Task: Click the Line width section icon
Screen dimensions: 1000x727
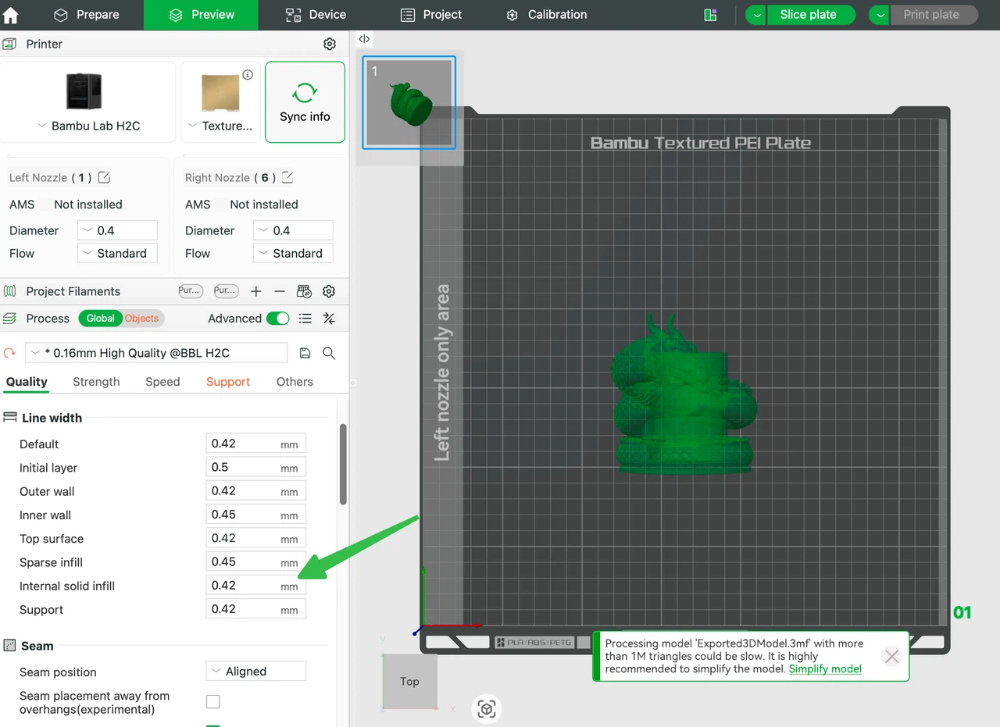Action: [10, 418]
